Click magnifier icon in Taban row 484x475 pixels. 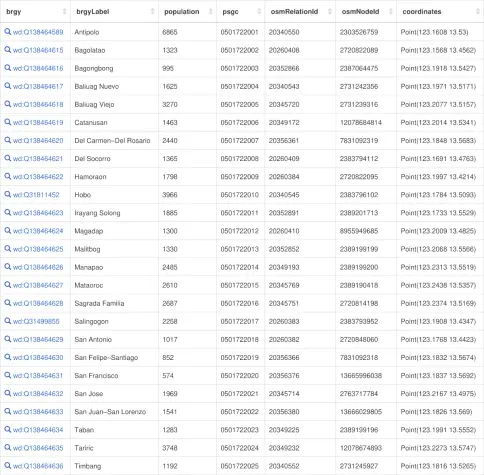7,429
